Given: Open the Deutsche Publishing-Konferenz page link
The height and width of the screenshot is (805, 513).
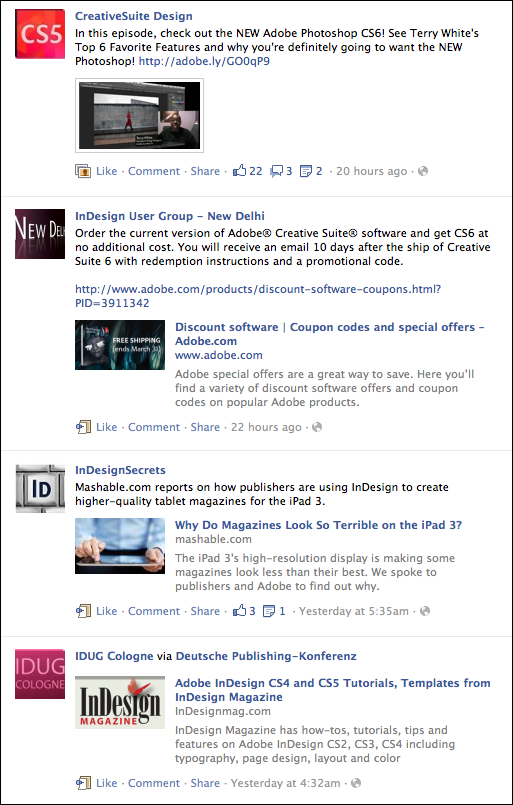Looking at the screenshot, I should [266, 656].
